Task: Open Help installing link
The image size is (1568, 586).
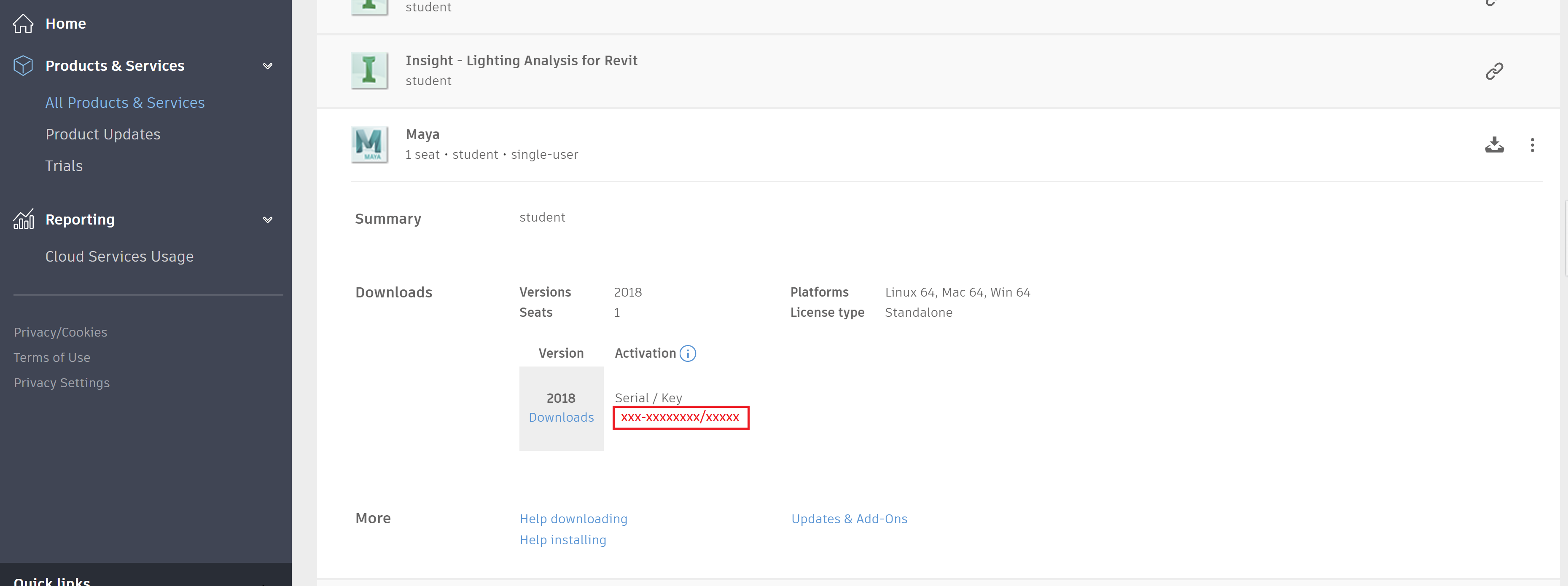Action: (563, 541)
